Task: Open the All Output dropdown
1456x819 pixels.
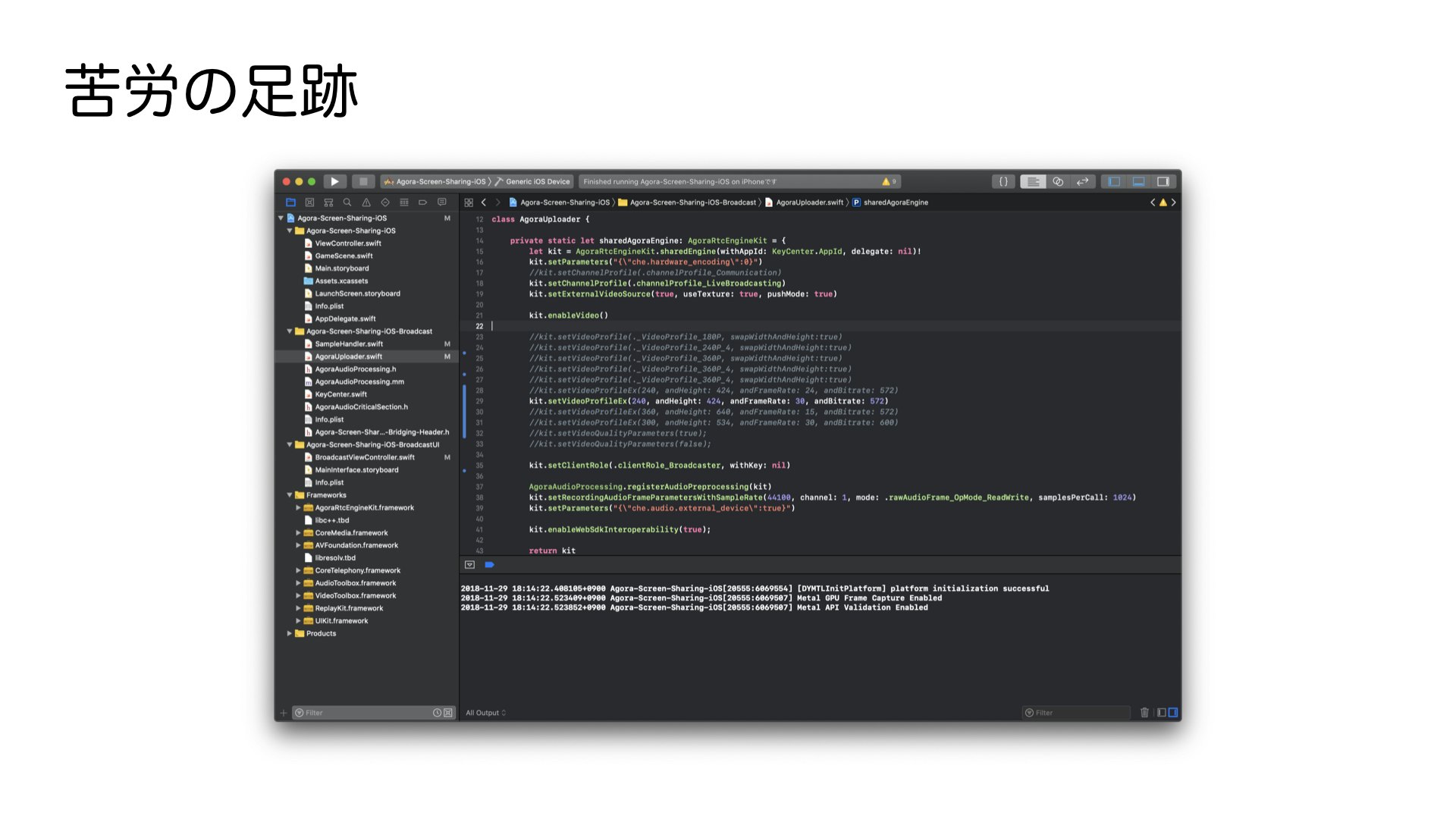Action: coord(485,713)
